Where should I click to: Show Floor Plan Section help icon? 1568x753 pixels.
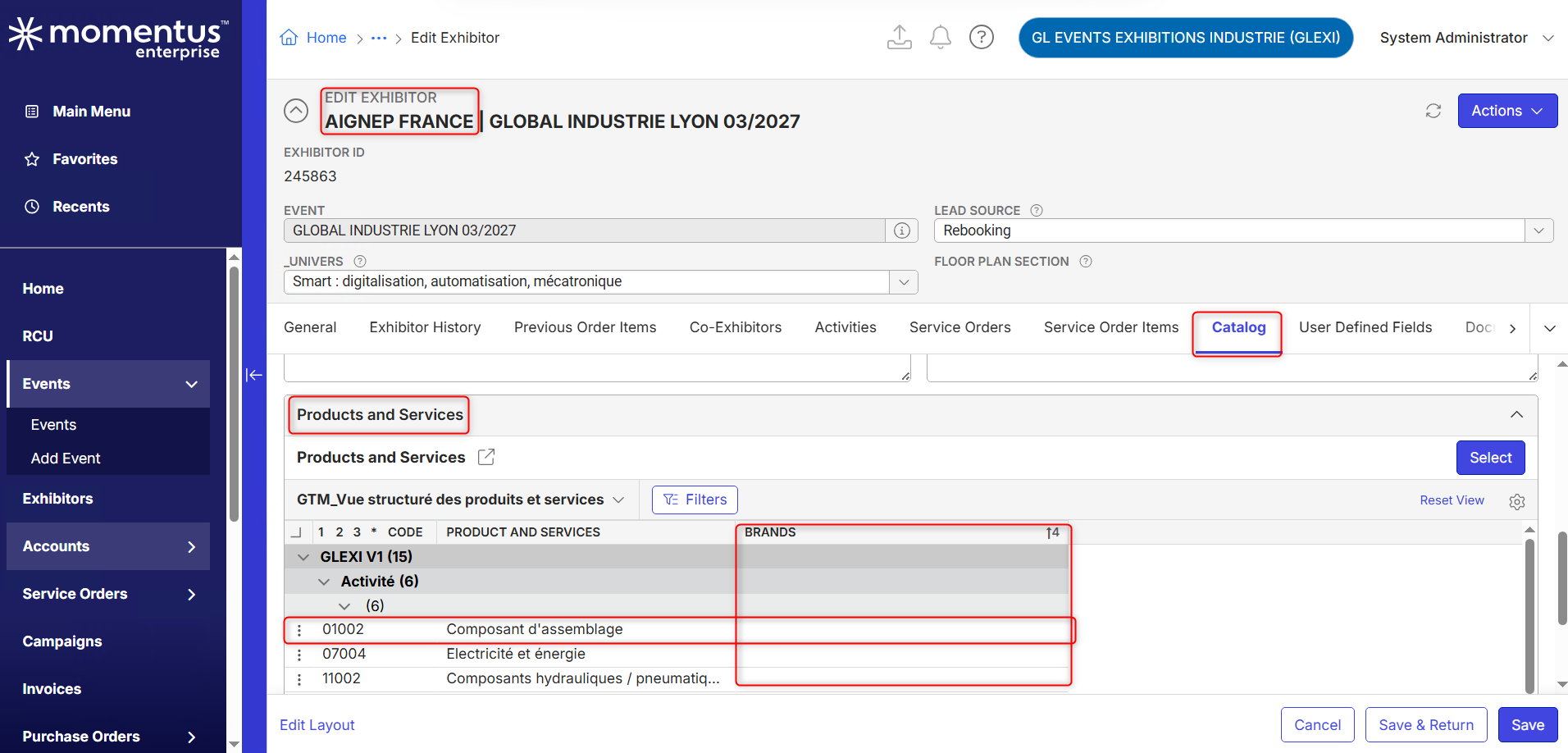coord(1086,261)
